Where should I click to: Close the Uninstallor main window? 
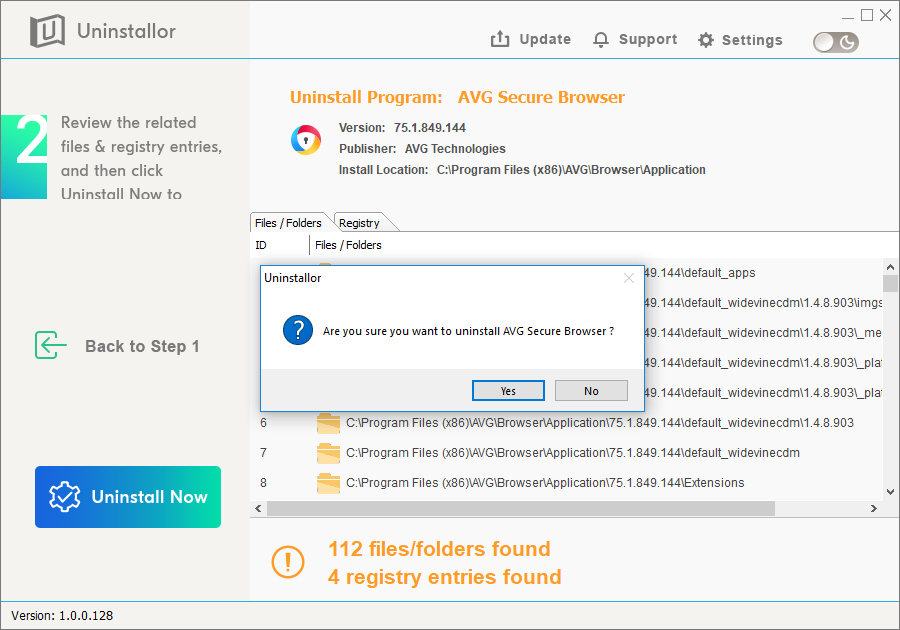886,15
